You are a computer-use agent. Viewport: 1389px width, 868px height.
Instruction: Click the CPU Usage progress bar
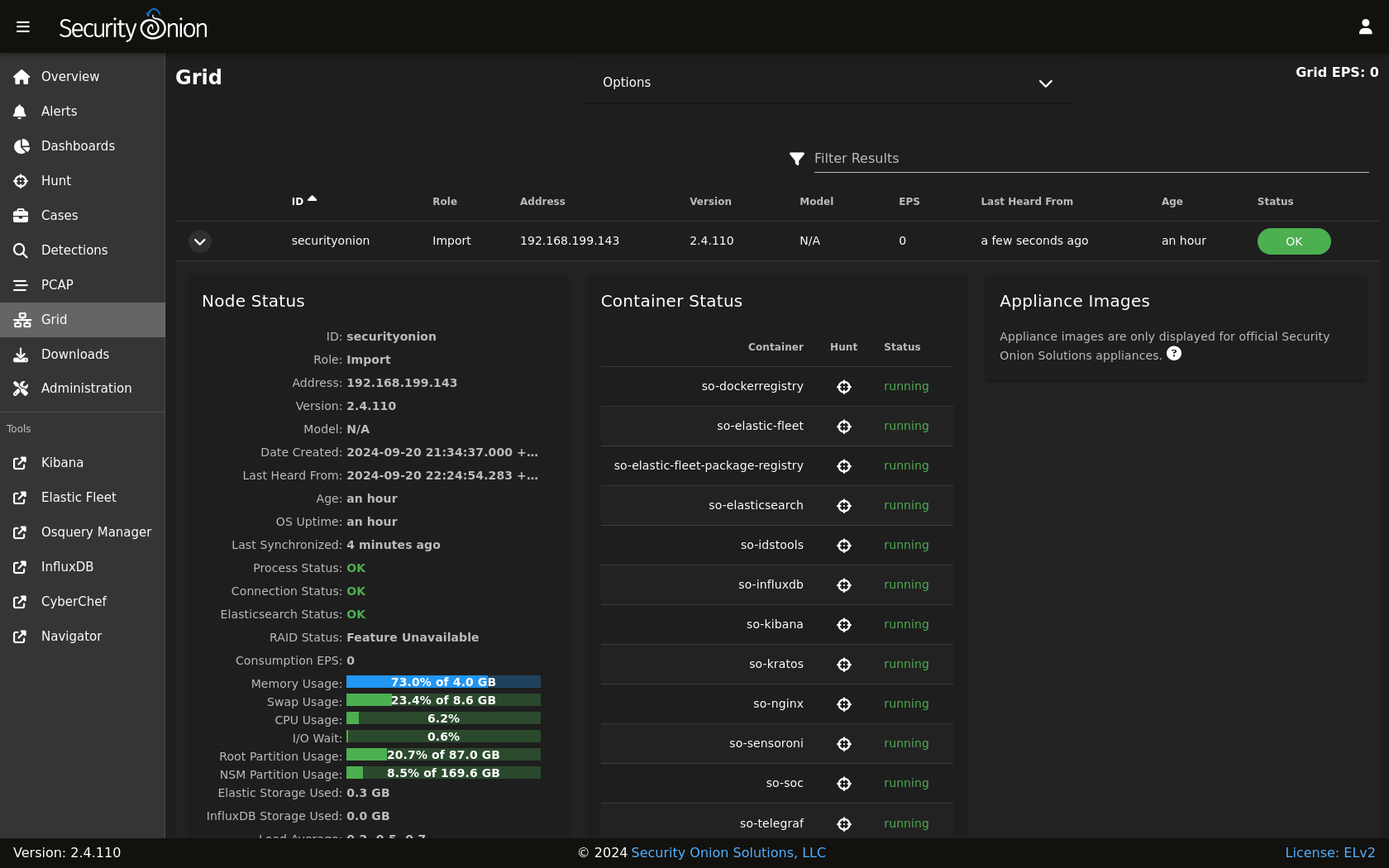pyautogui.click(x=443, y=718)
